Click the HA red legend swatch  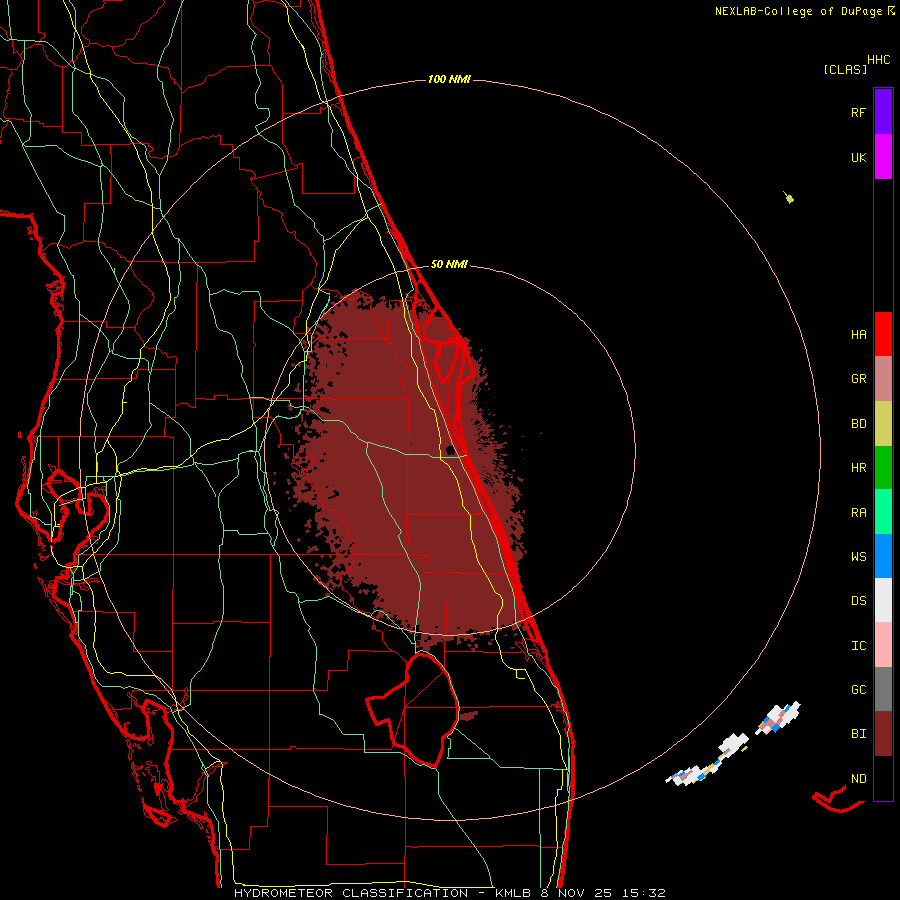tap(883, 334)
